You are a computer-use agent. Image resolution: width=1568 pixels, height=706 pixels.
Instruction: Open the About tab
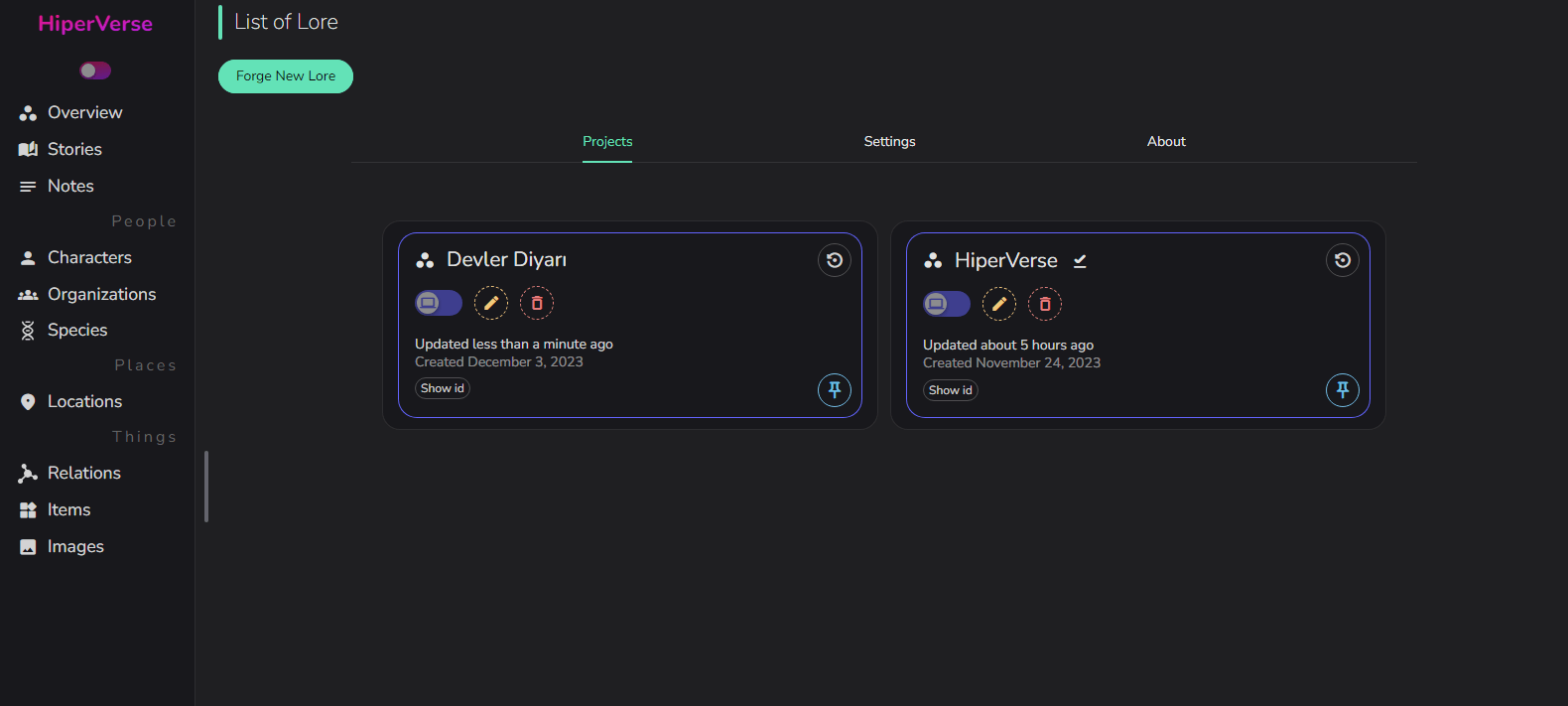[1166, 142]
